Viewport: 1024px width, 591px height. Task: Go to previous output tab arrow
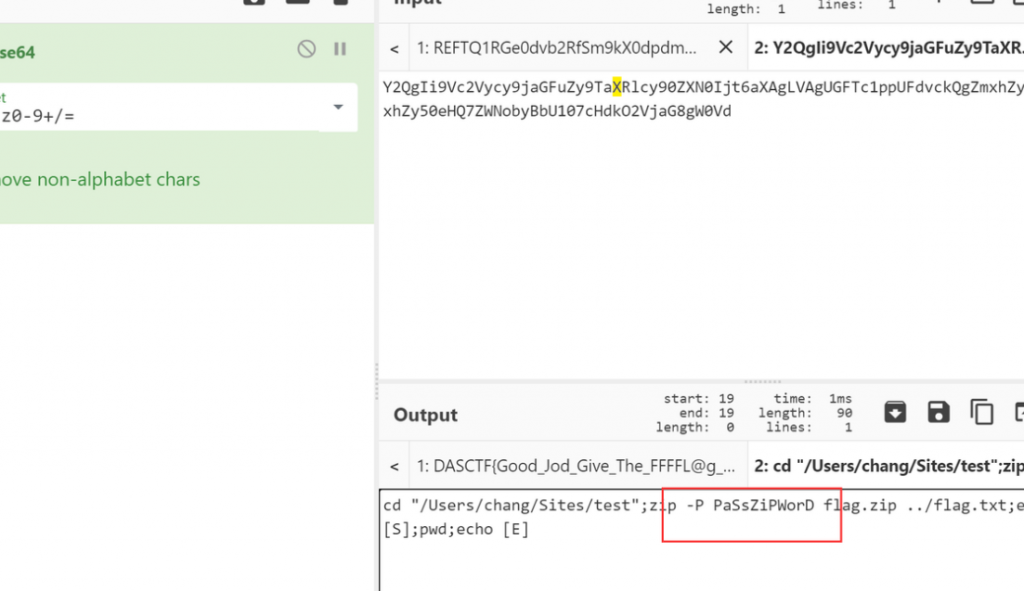395,466
